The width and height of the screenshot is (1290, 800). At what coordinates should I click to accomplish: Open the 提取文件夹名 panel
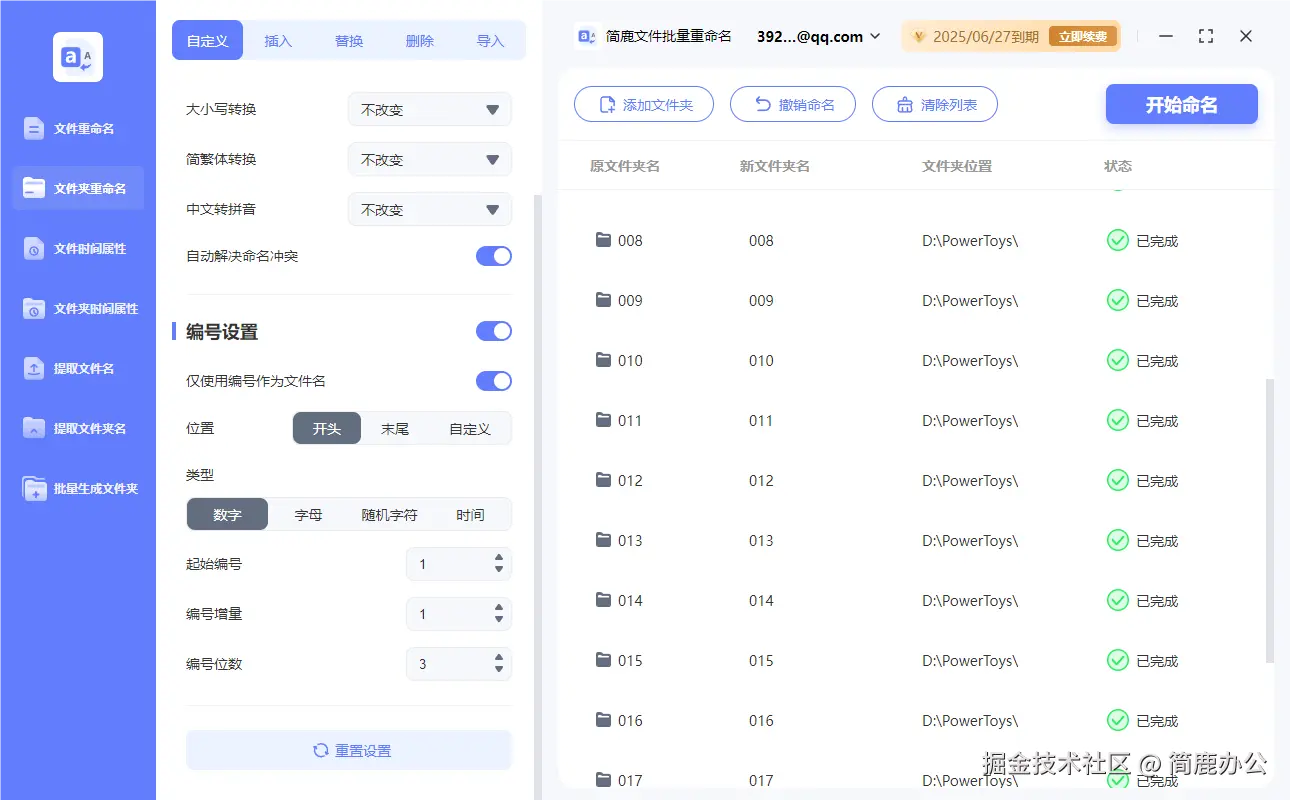(77, 428)
